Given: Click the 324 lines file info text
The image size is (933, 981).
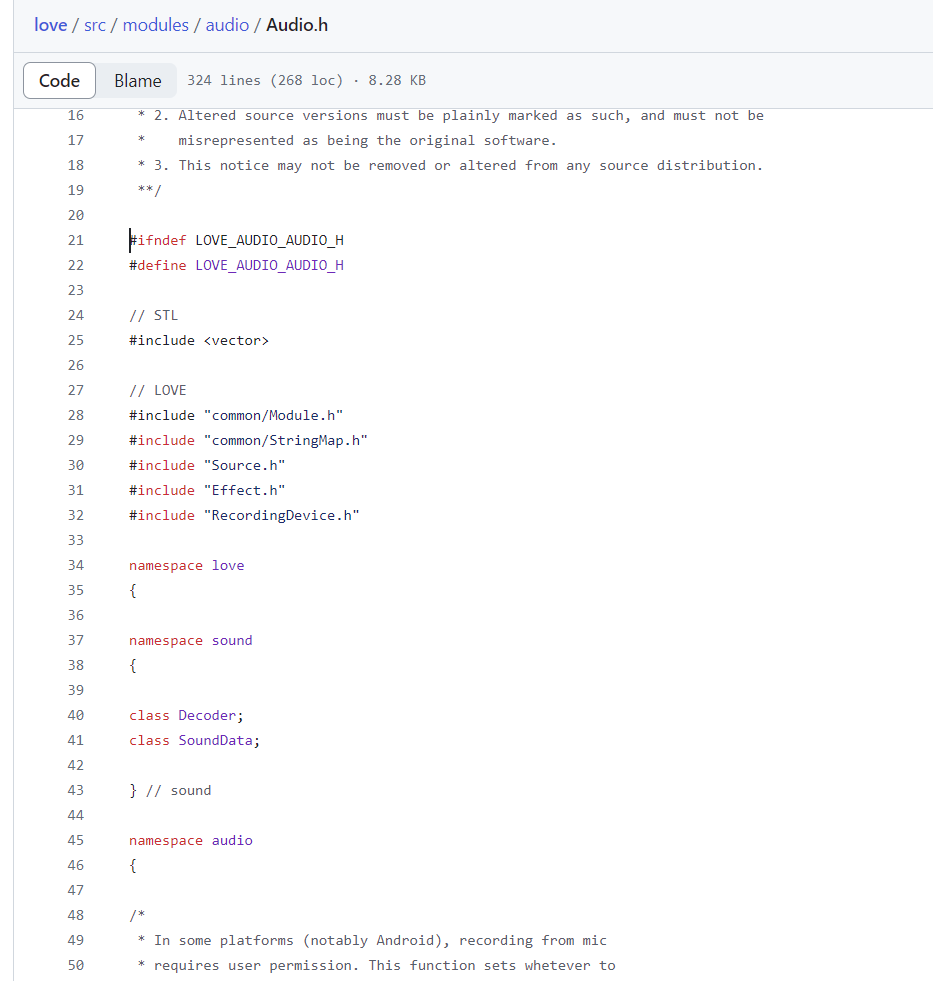Looking at the screenshot, I should 306,81.
